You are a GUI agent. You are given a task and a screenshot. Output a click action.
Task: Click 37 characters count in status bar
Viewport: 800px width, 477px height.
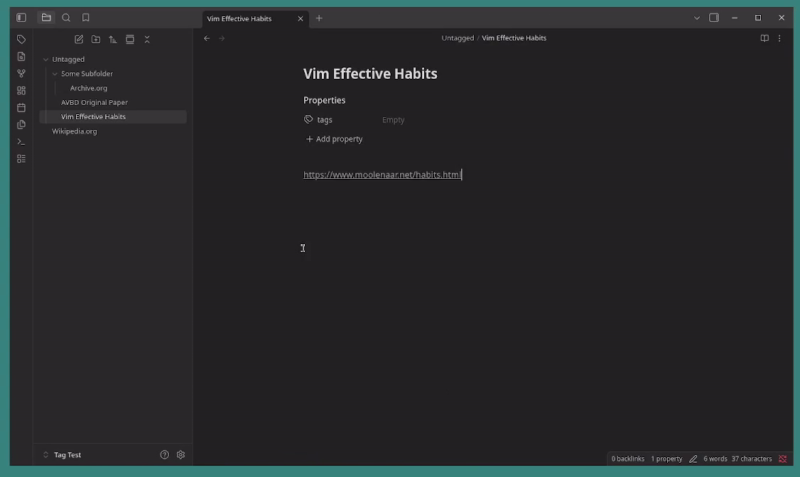[x=752, y=459]
